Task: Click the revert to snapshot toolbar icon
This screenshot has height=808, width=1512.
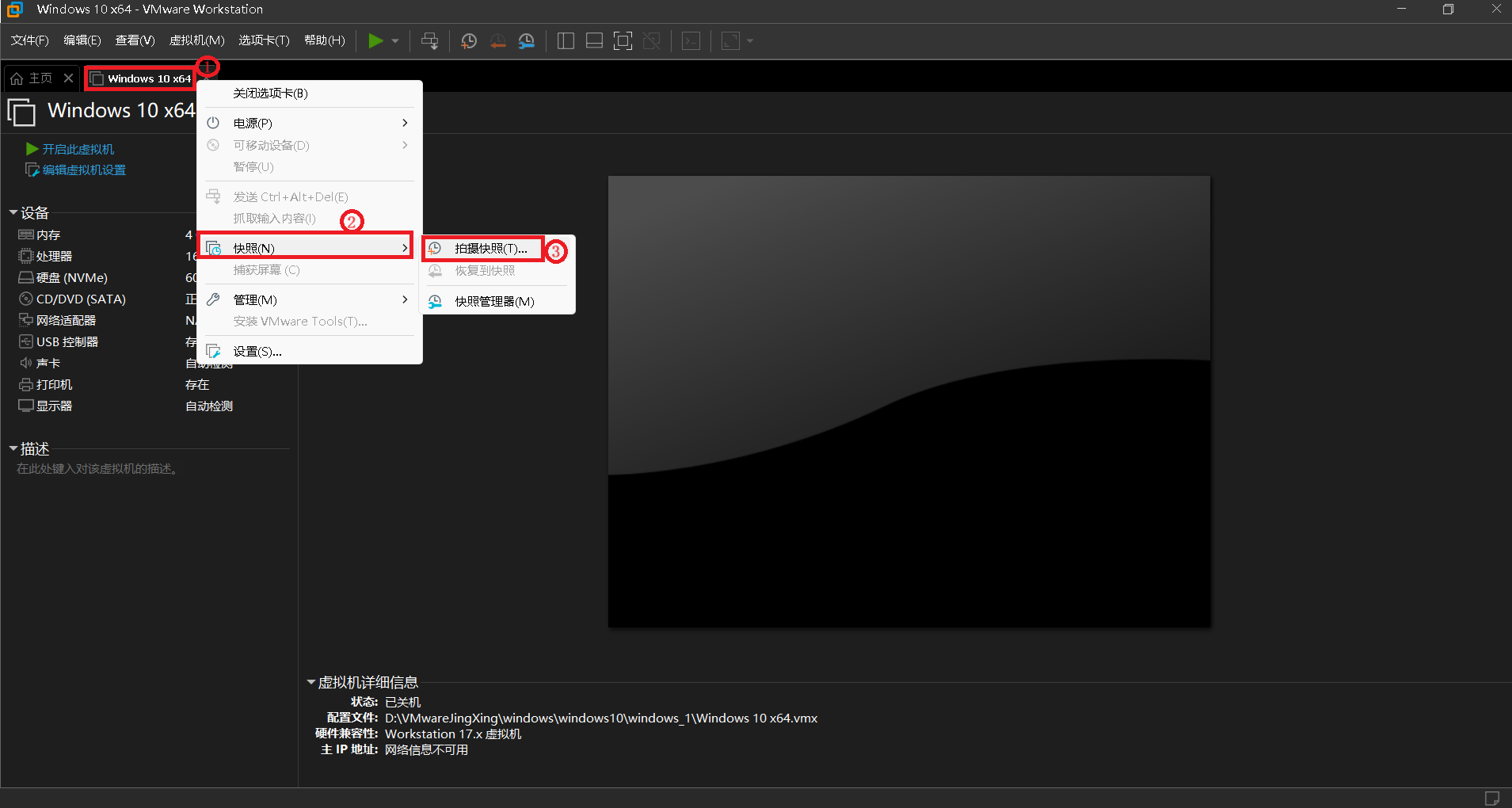Action: pos(497,41)
